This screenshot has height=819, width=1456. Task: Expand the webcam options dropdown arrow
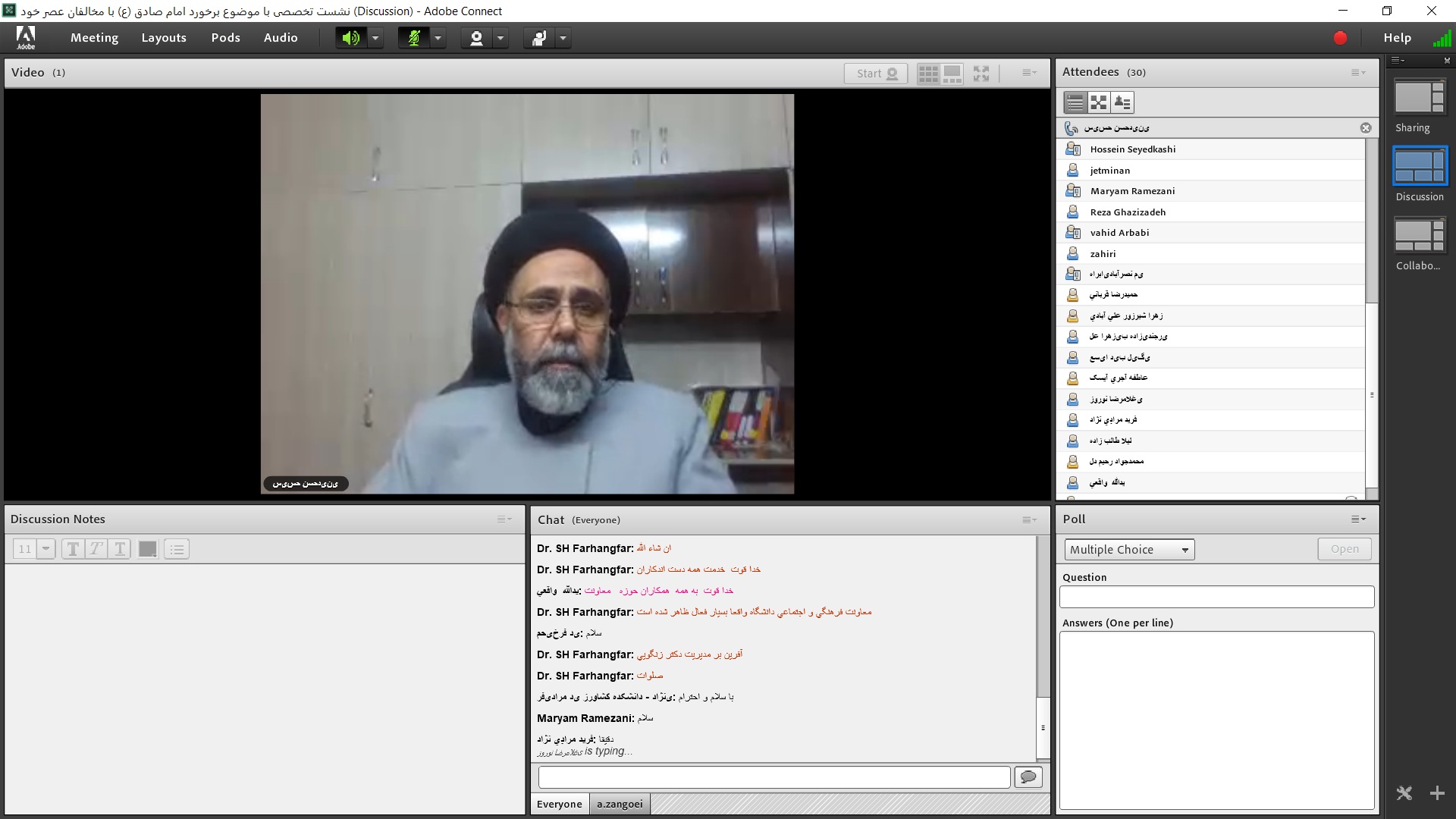(x=500, y=38)
